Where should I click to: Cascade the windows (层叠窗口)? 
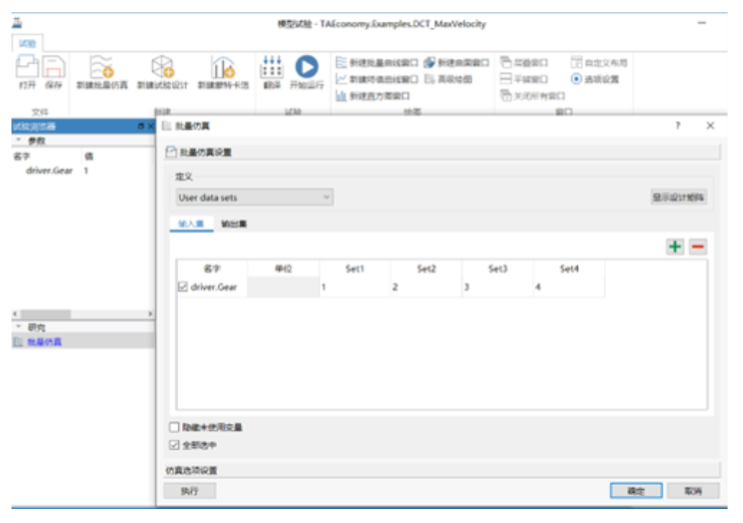pyautogui.click(x=524, y=63)
